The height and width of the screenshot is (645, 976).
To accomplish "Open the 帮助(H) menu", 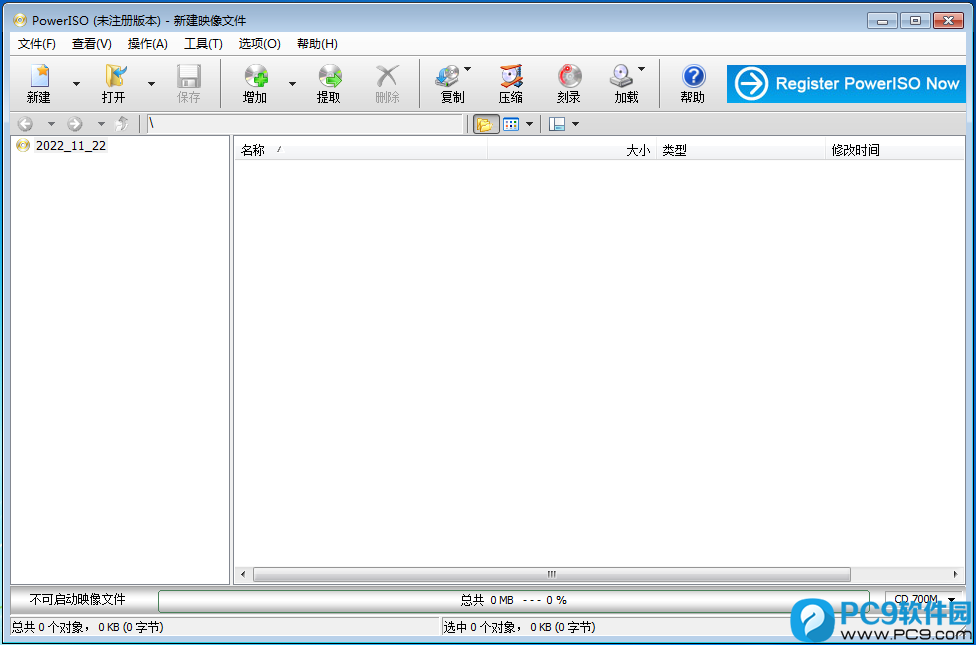I will coord(317,44).
